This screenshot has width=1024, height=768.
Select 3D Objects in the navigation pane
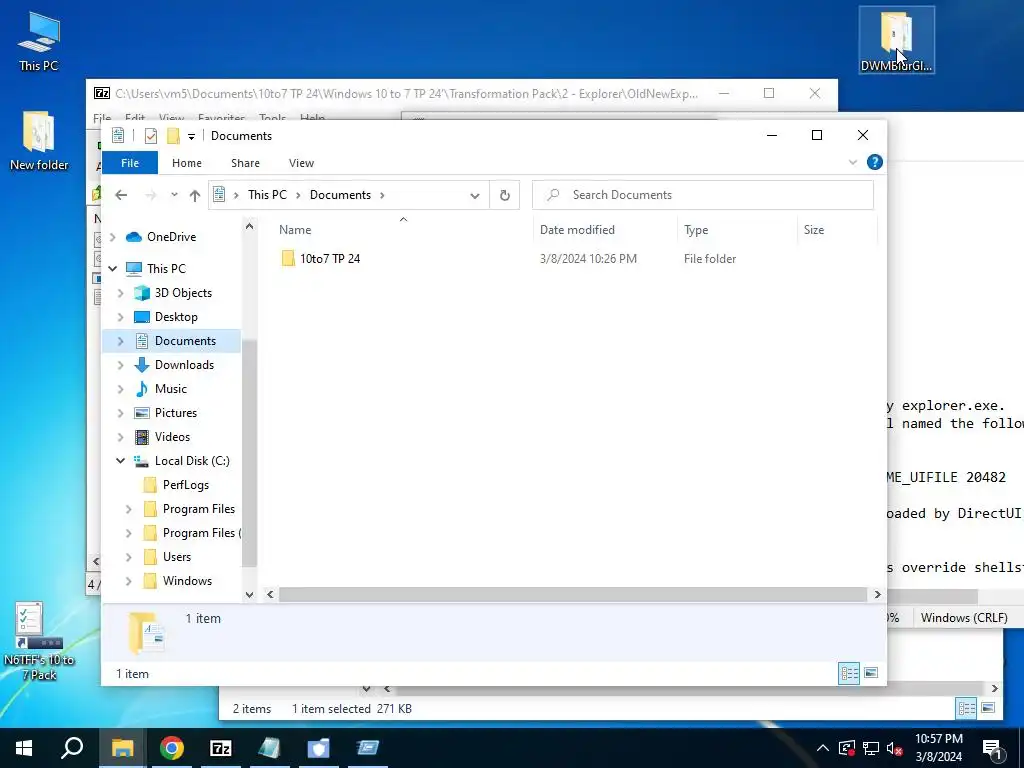pyautogui.click(x=183, y=293)
